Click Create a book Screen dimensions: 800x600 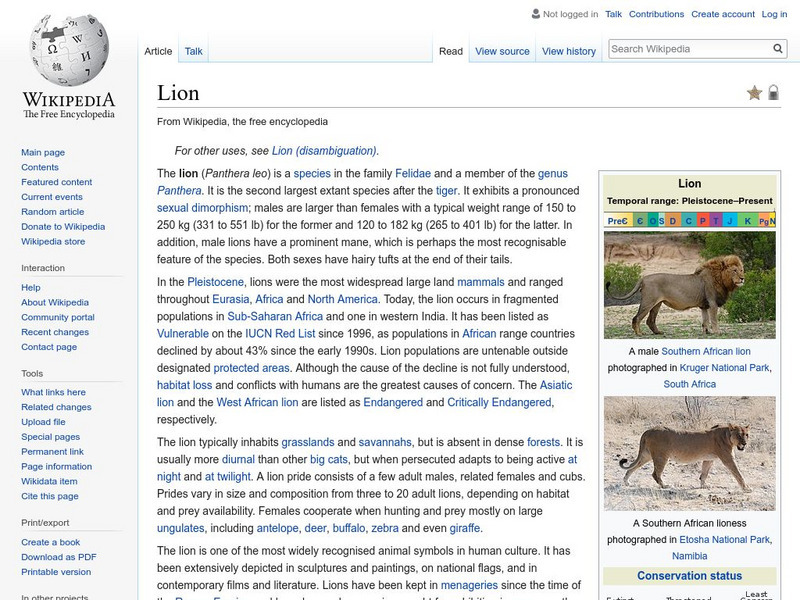click(51, 542)
